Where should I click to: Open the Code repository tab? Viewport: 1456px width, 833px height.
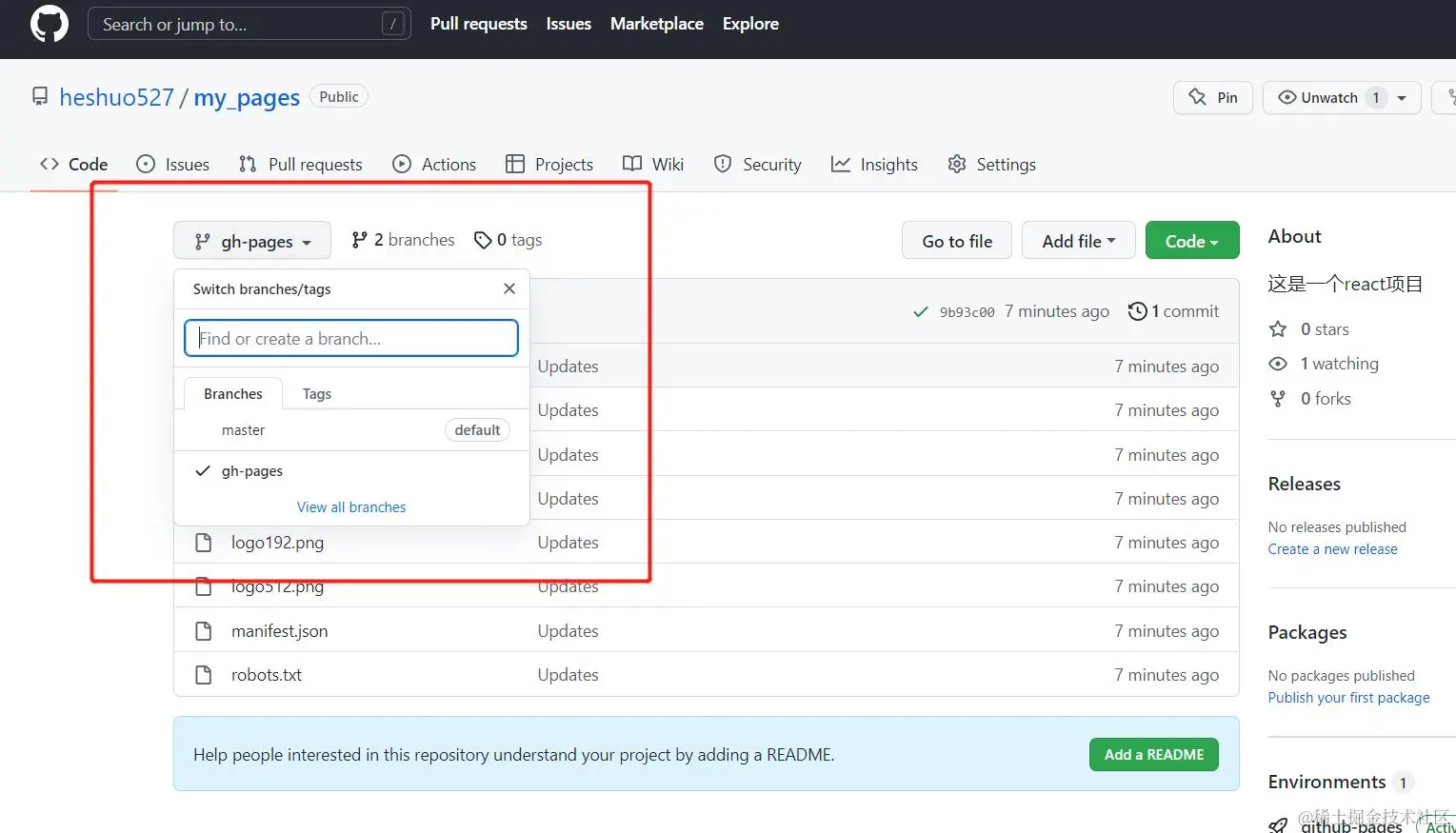coord(73,165)
